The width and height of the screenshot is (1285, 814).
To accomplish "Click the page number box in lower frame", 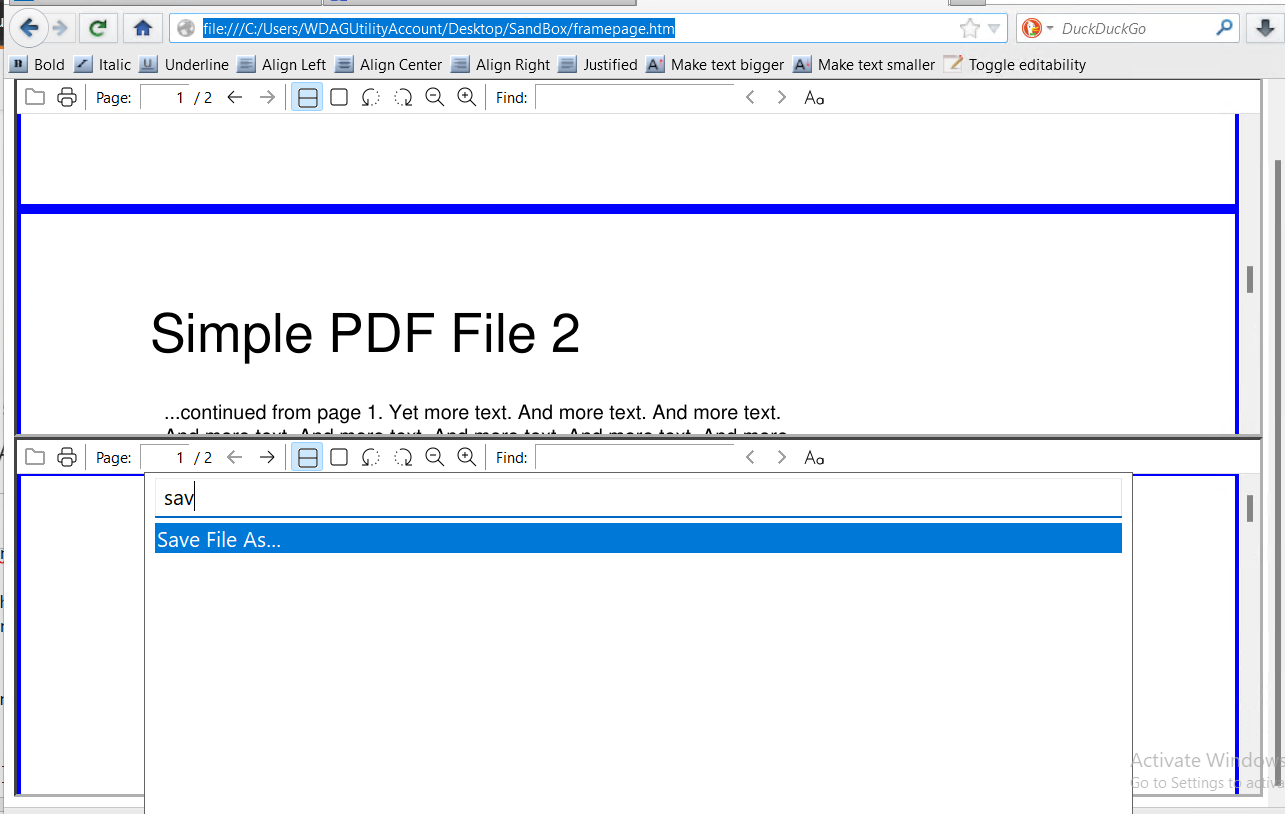I will coord(164,457).
